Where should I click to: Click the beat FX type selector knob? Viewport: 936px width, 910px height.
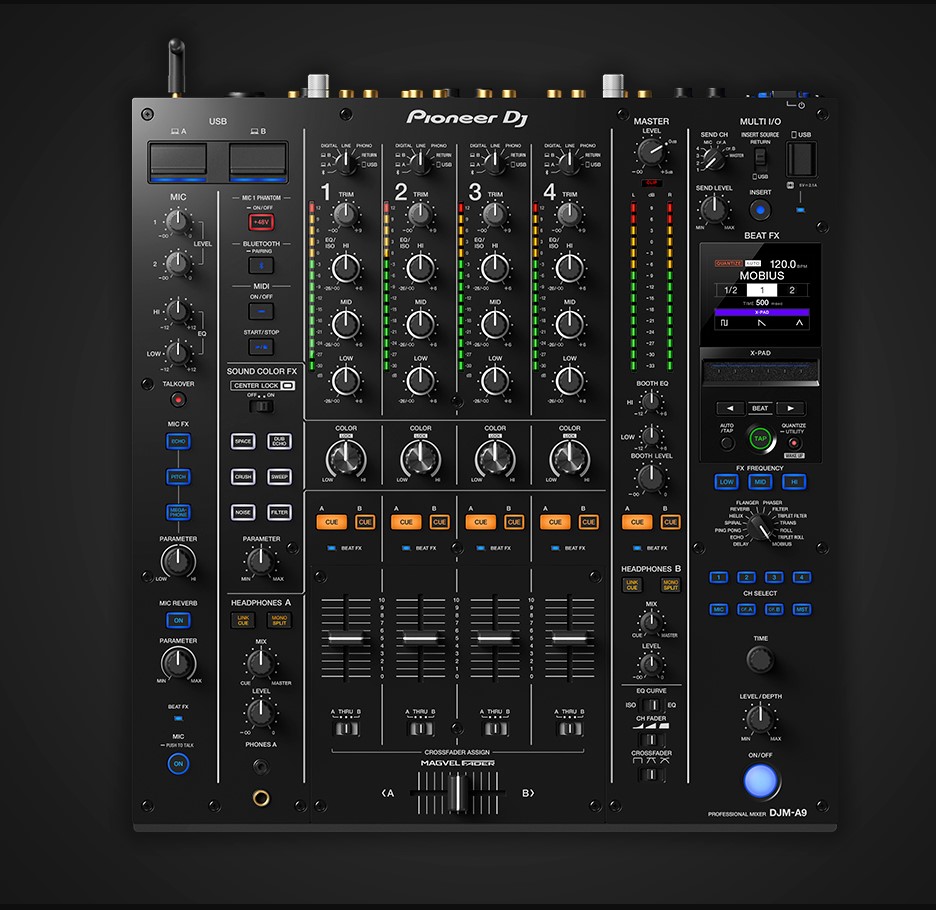pos(760,527)
